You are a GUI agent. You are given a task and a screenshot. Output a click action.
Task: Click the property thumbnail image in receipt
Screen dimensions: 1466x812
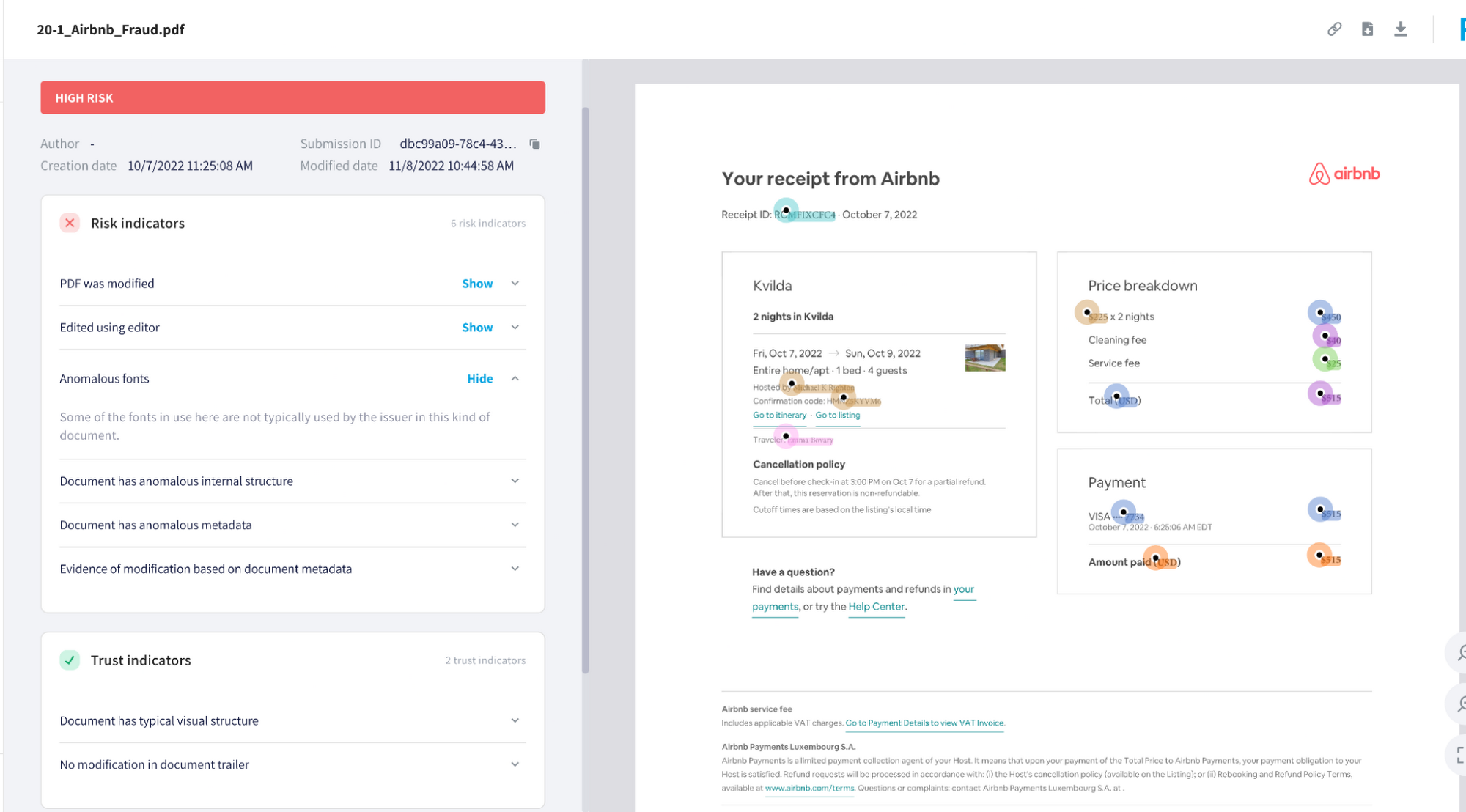[x=984, y=358]
